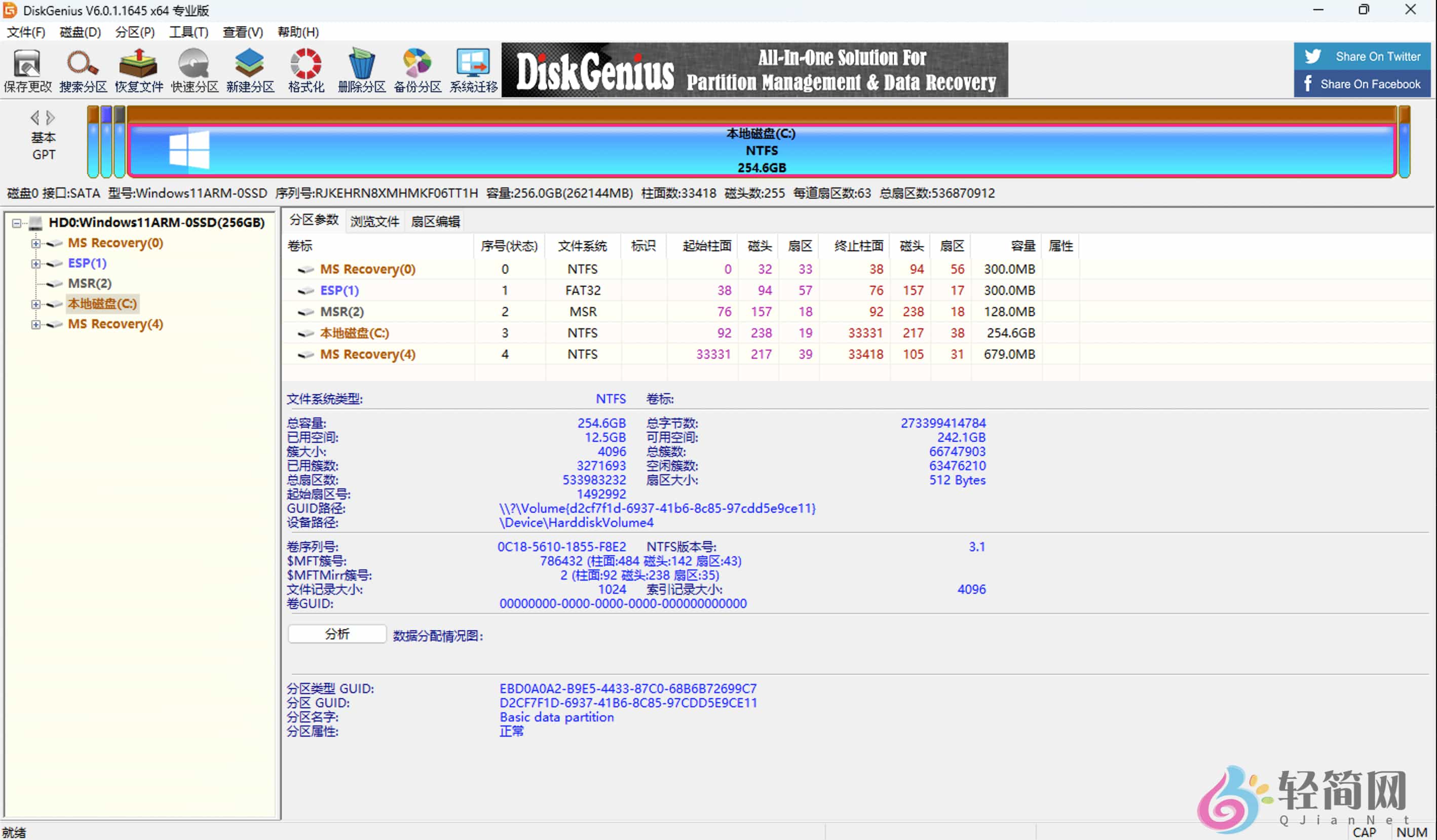Open the 帮助(H) menu

298,32
